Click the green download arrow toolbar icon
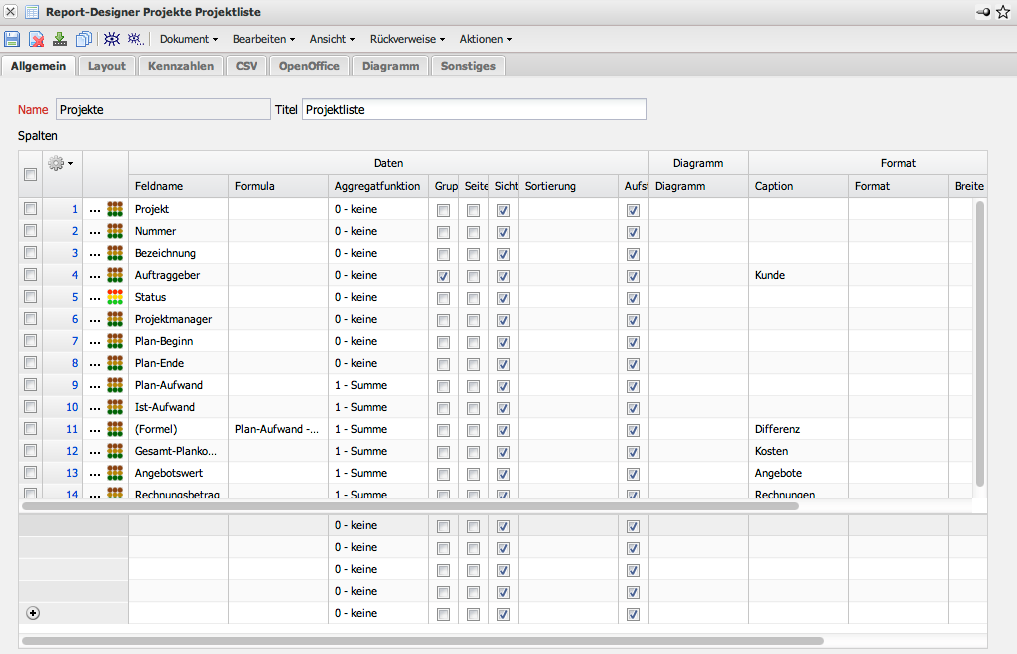1017x654 pixels. click(x=60, y=39)
